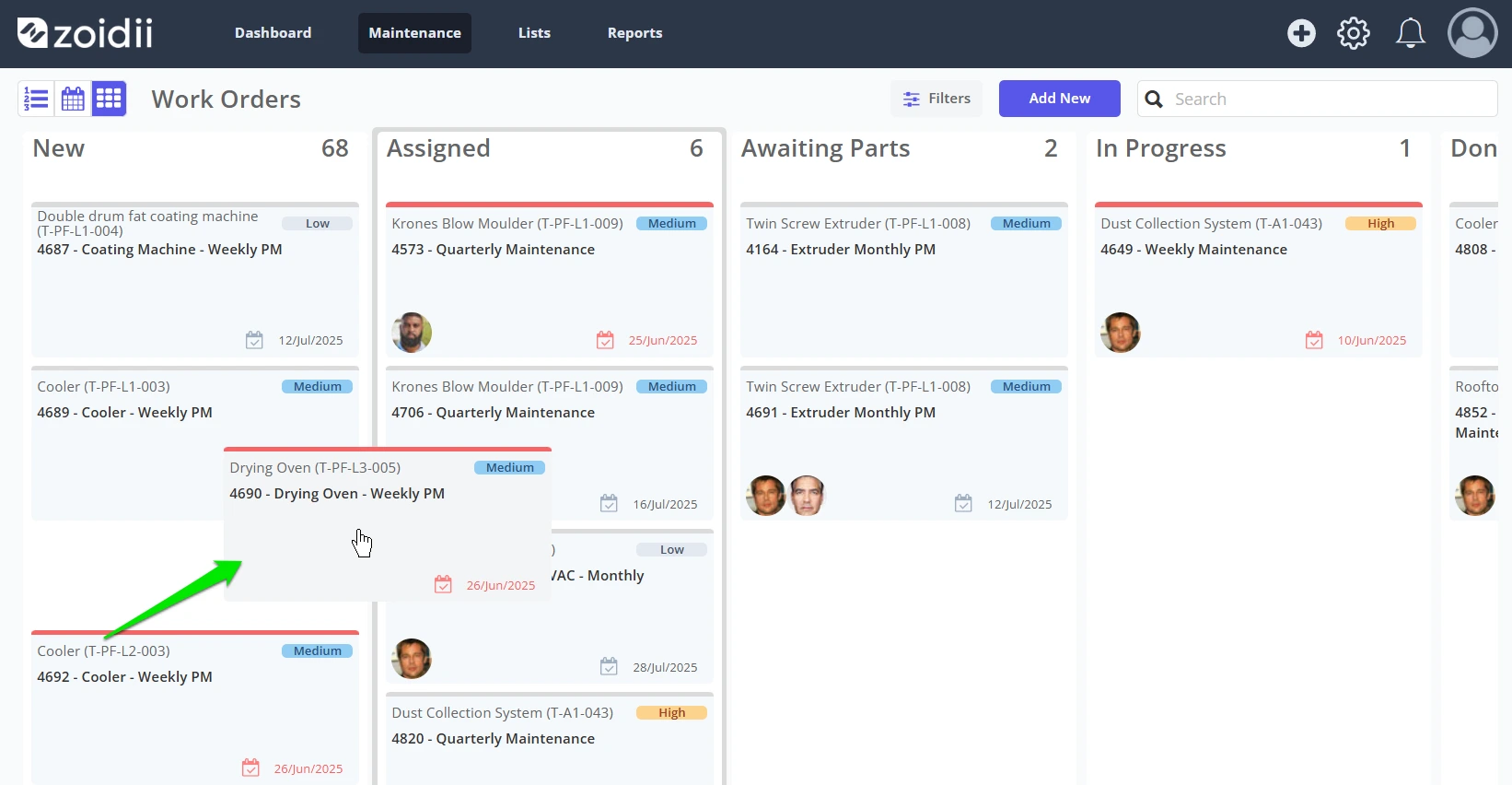Click Double drum fat coating machine asset text
Viewport: 1512px width, 785px height.
(x=147, y=224)
